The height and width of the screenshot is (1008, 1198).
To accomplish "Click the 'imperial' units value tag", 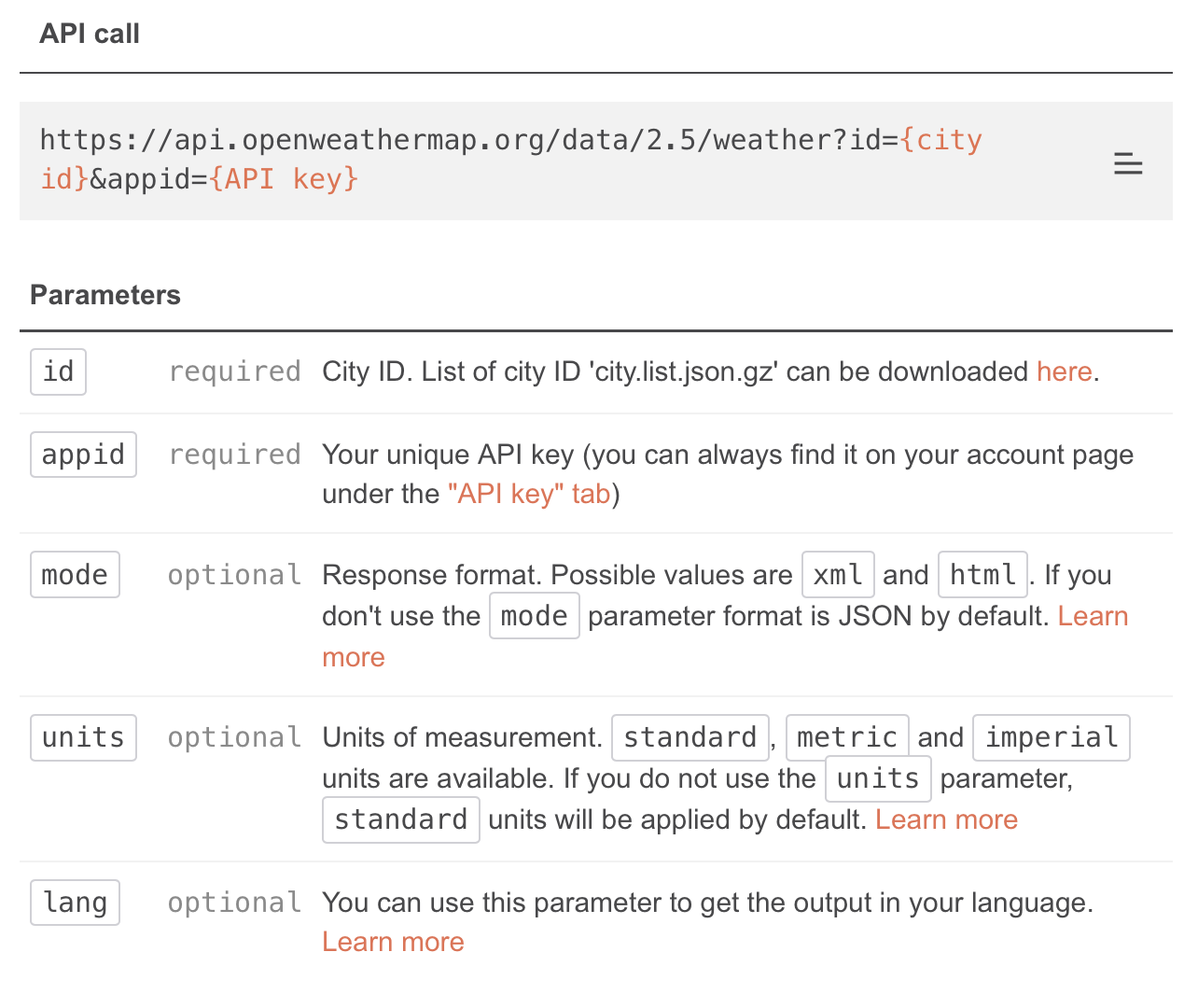I will (1052, 737).
